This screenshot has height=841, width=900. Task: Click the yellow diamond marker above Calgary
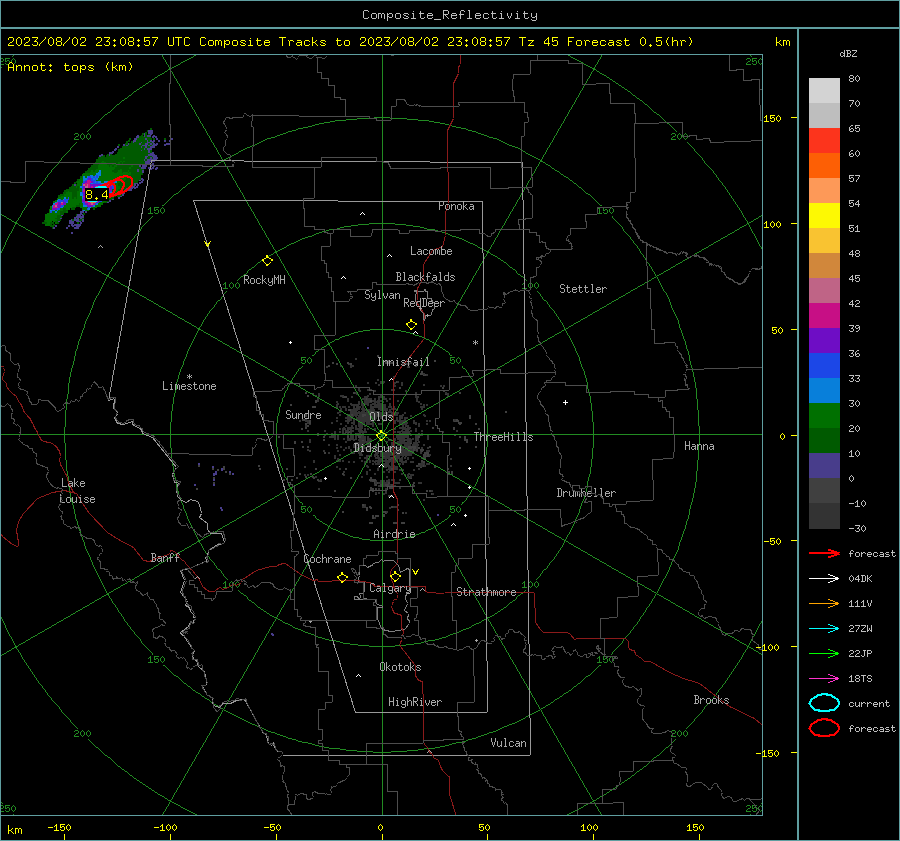click(x=395, y=576)
